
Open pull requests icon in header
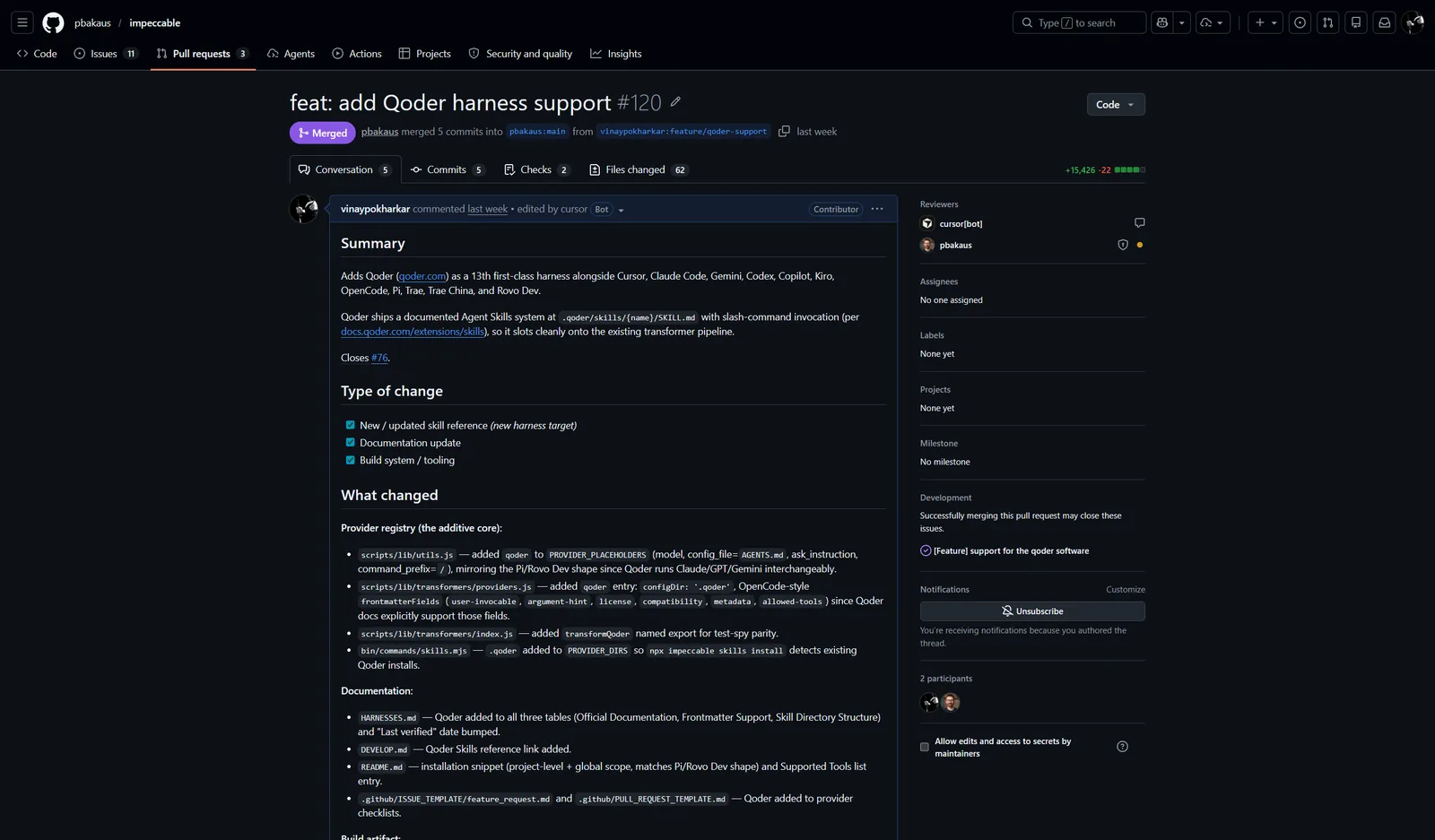click(1328, 22)
